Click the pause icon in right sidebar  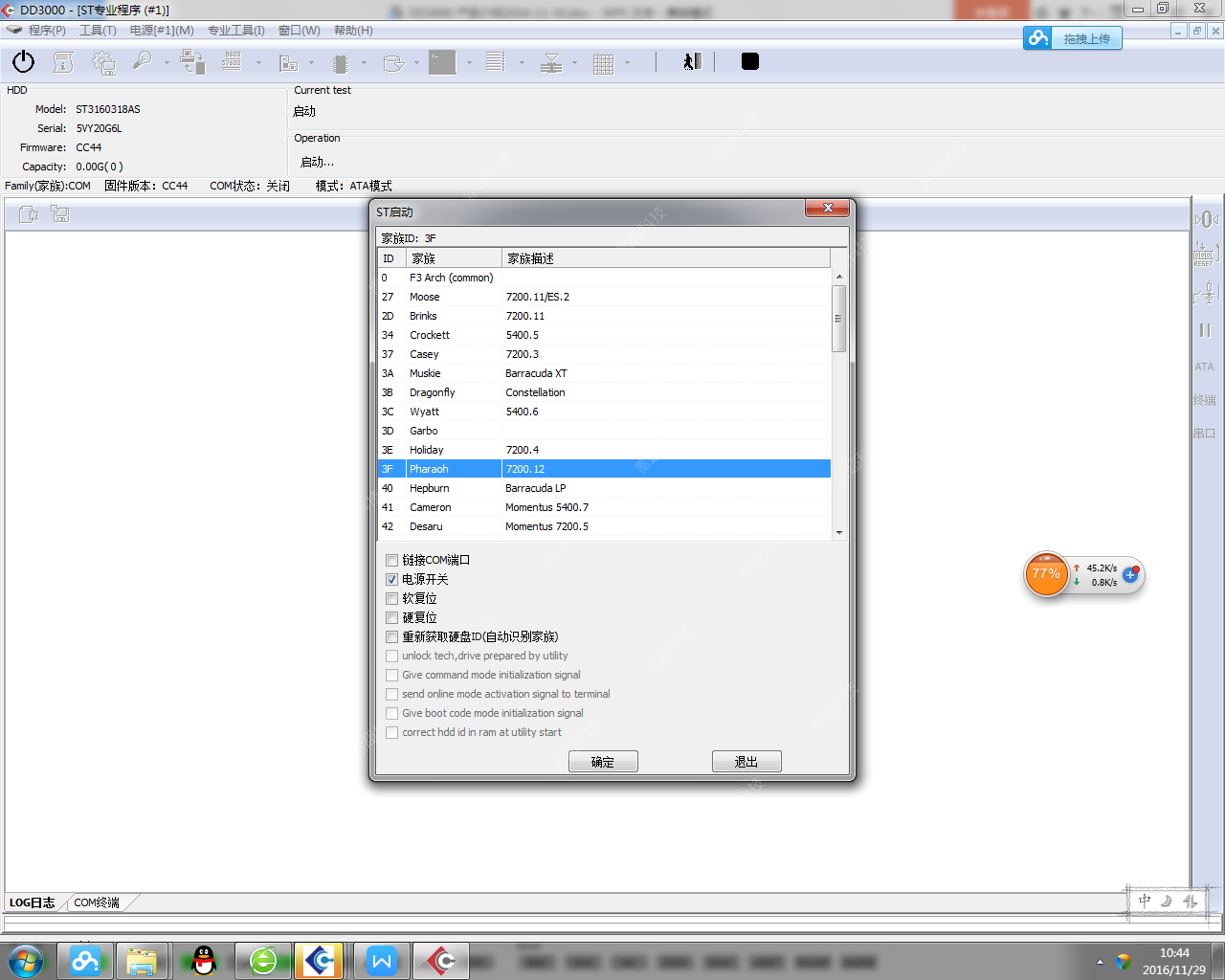click(1205, 330)
